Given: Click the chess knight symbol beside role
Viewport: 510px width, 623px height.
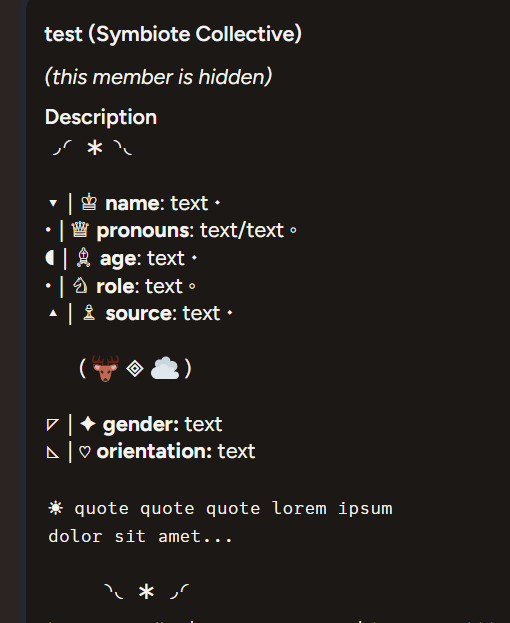Looking at the screenshot, I should [x=80, y=285].
